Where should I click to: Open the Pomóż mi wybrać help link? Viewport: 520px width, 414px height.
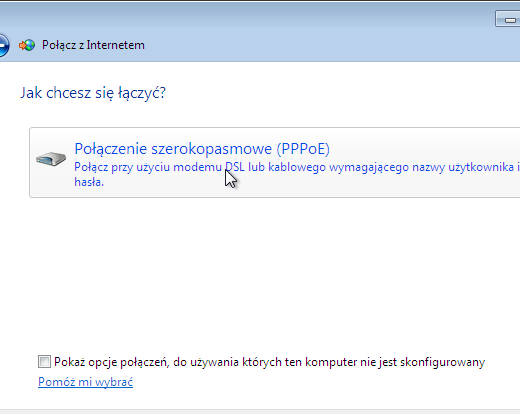pyautogui.click(x=85, y=382)
